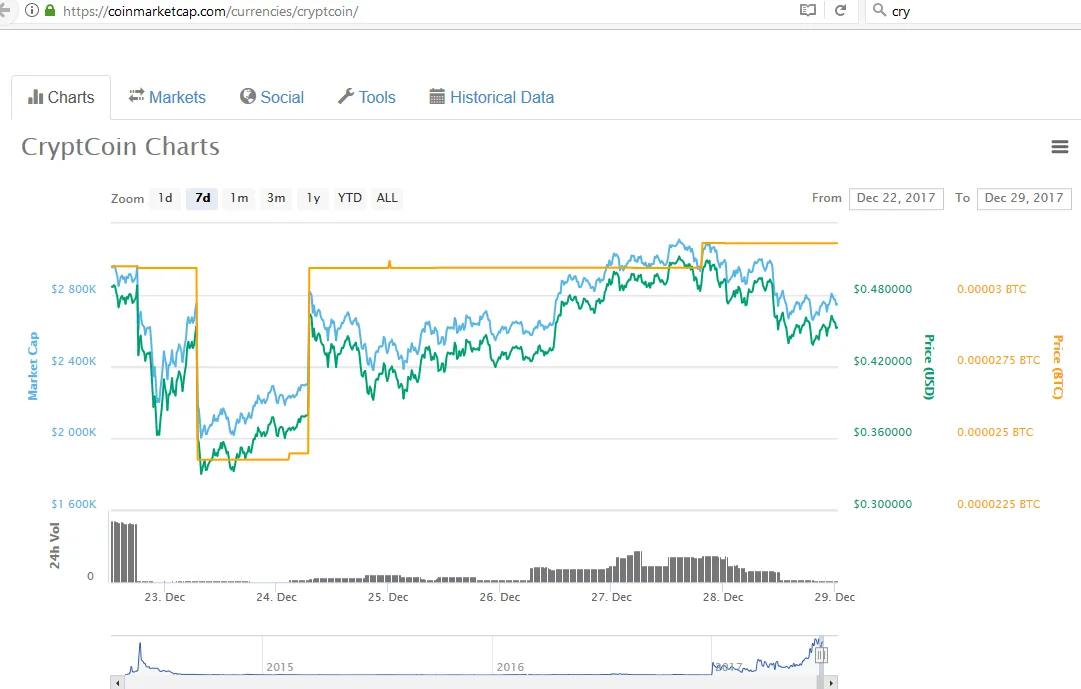Click the 24. Dec date label

click(276, 597)
